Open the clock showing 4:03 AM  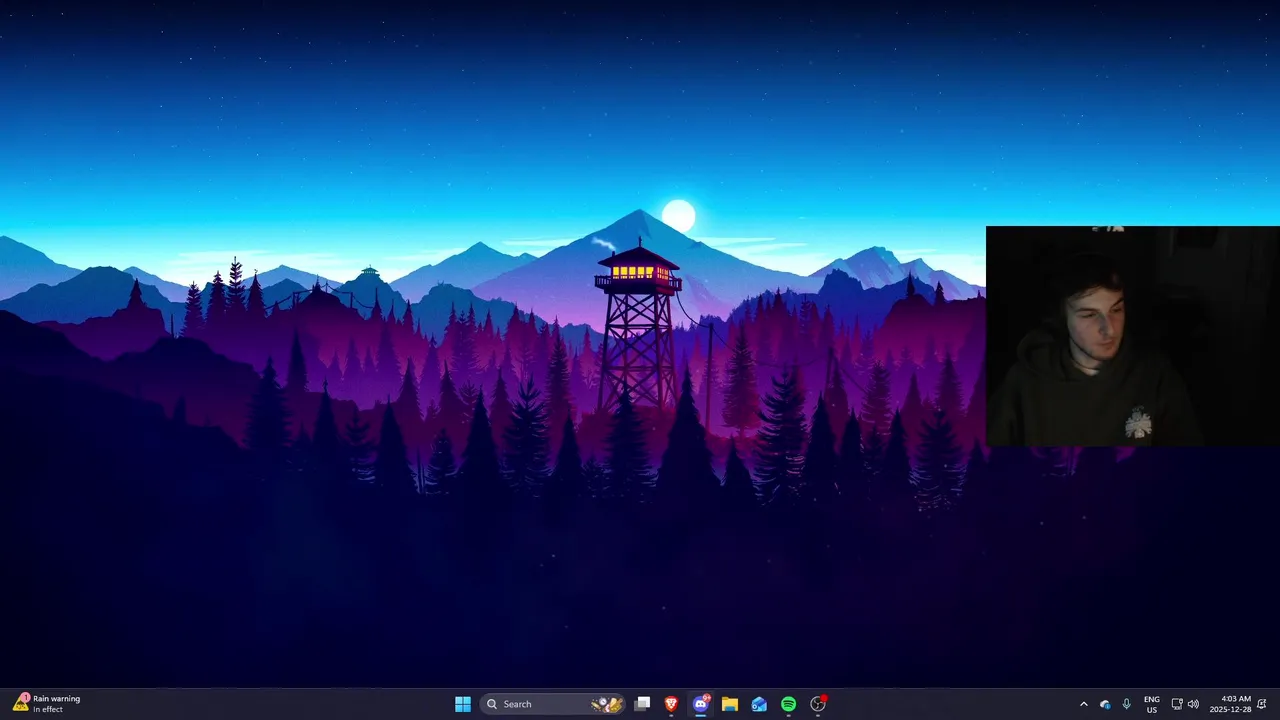(1230, 704)
